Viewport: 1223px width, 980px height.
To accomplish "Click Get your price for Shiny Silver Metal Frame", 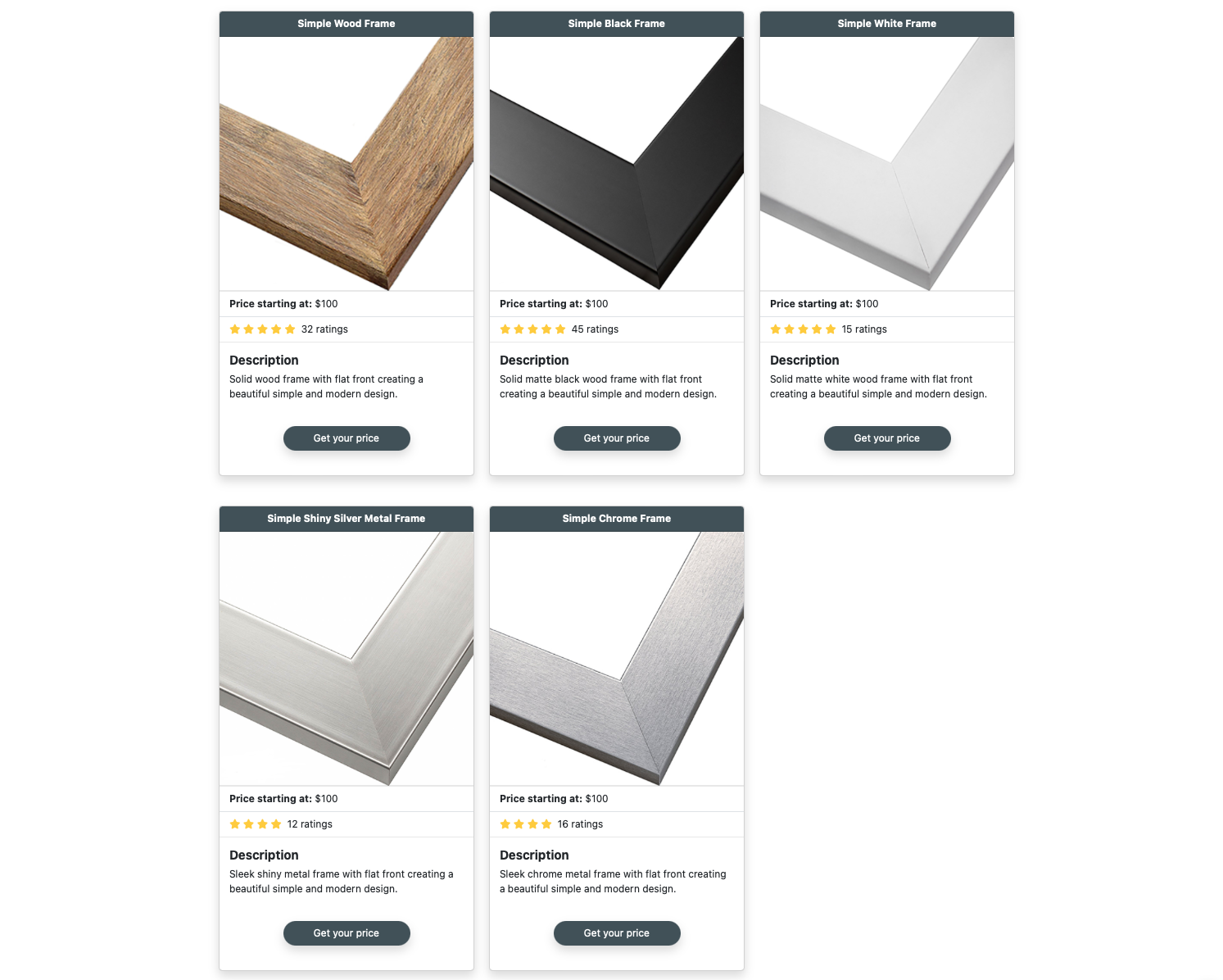I will pos(347,933).
